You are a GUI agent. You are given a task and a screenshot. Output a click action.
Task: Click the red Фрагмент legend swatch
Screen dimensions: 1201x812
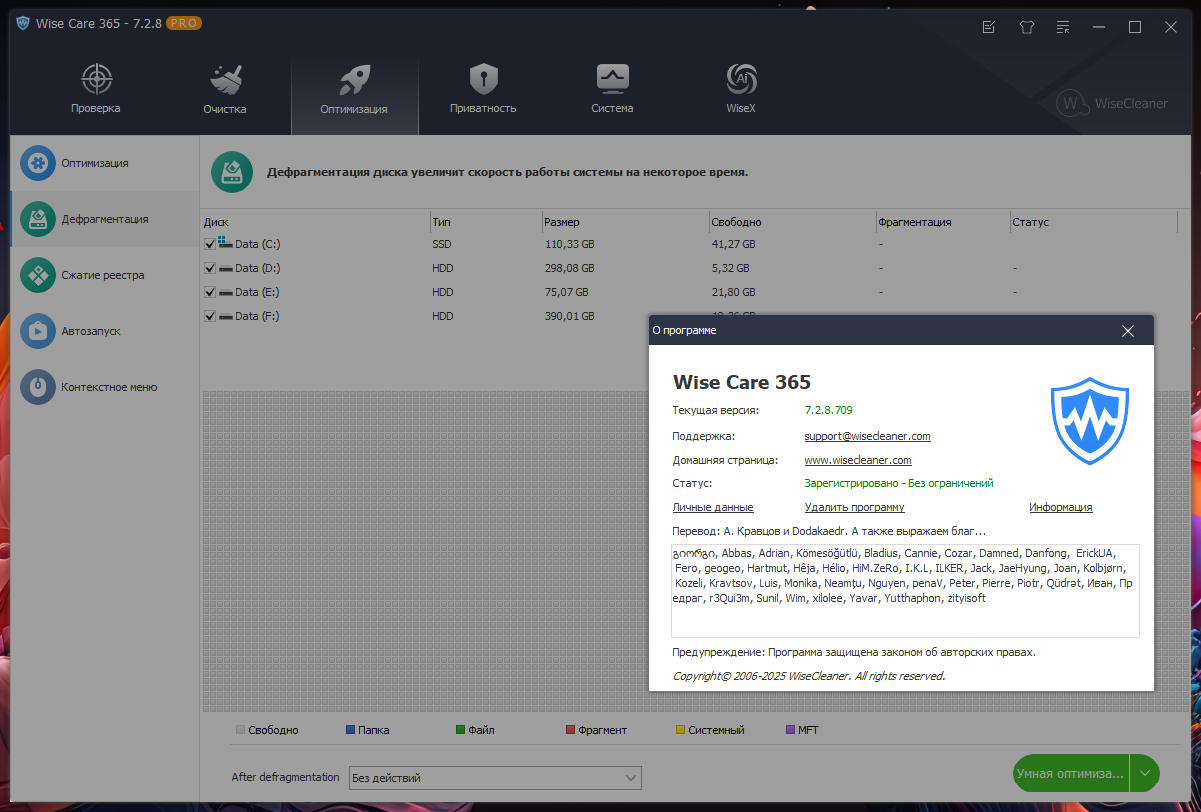570,730
